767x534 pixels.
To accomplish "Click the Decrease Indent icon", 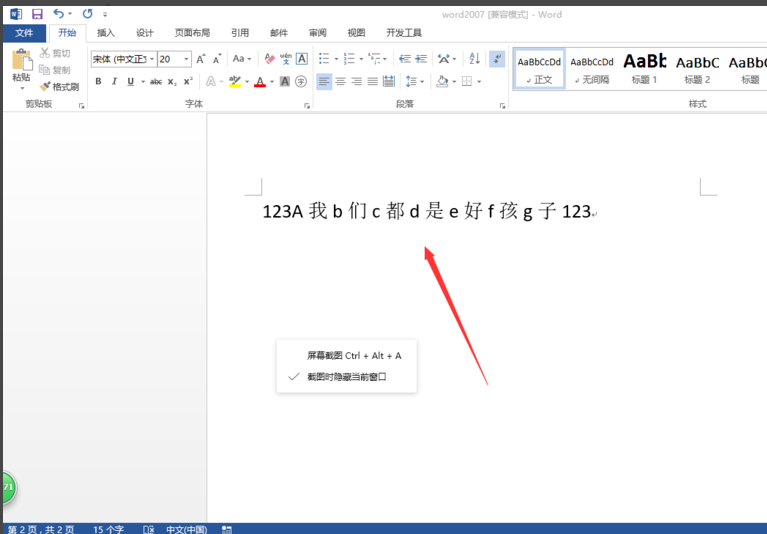I will pyautogui.click(x=405, y=59).
